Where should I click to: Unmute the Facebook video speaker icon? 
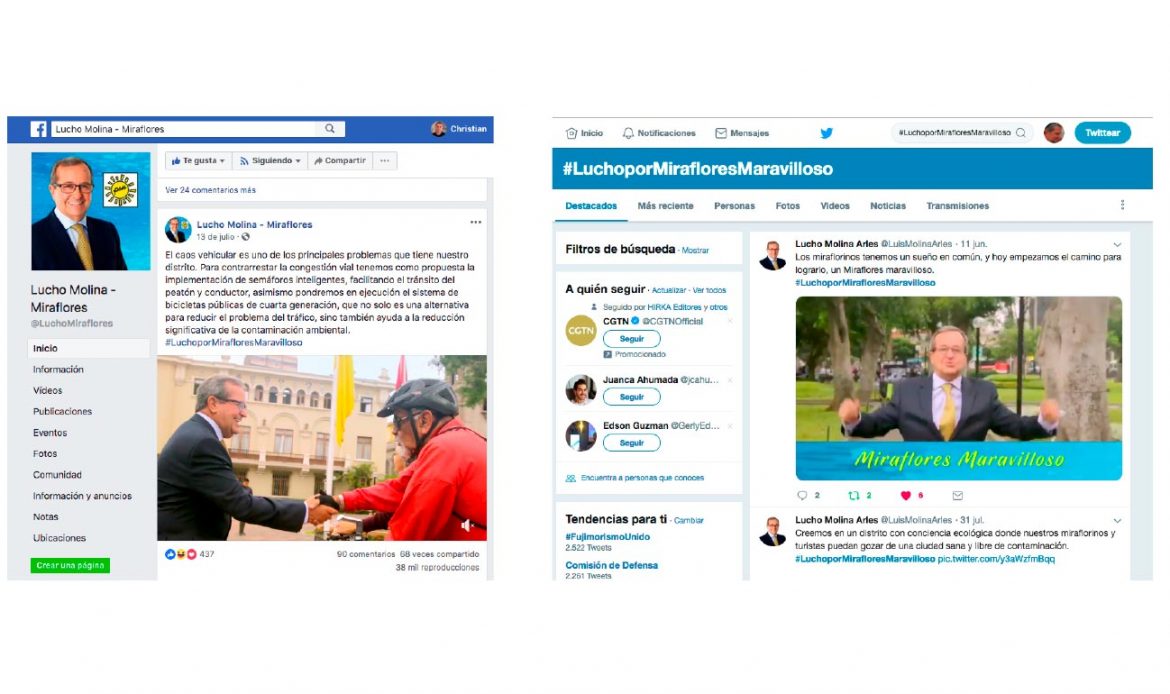tap(467, 525)
